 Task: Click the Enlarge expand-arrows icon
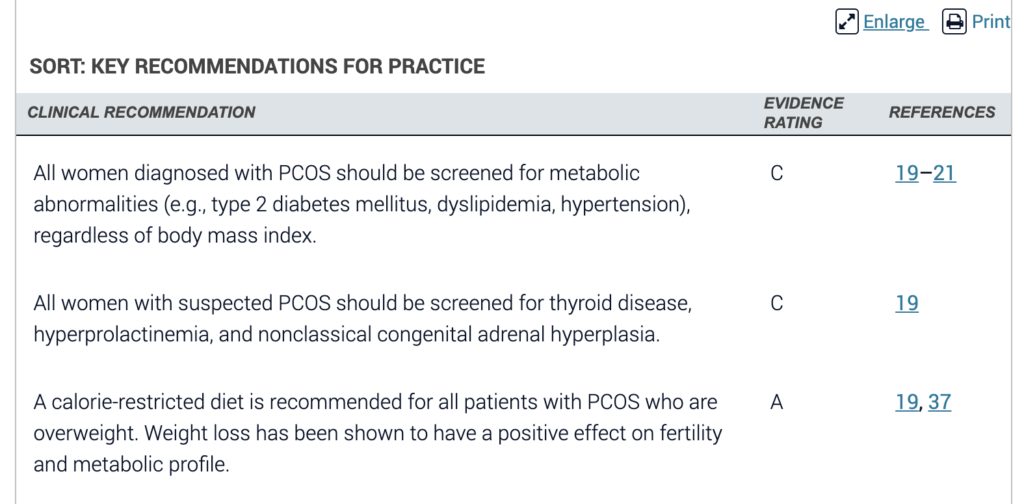click(847, 22)
